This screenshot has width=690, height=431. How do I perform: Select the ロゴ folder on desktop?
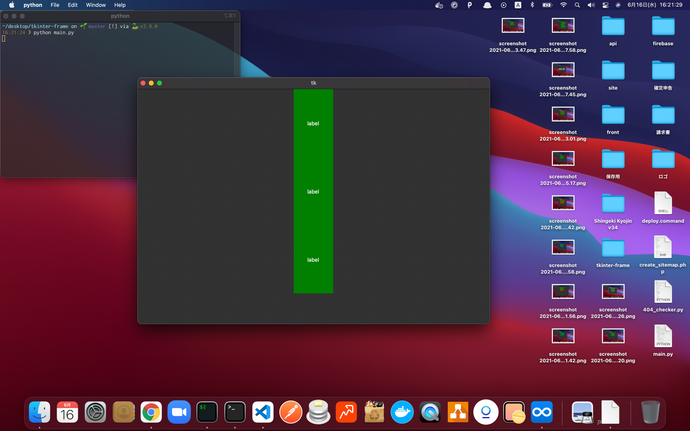point(663,159)
